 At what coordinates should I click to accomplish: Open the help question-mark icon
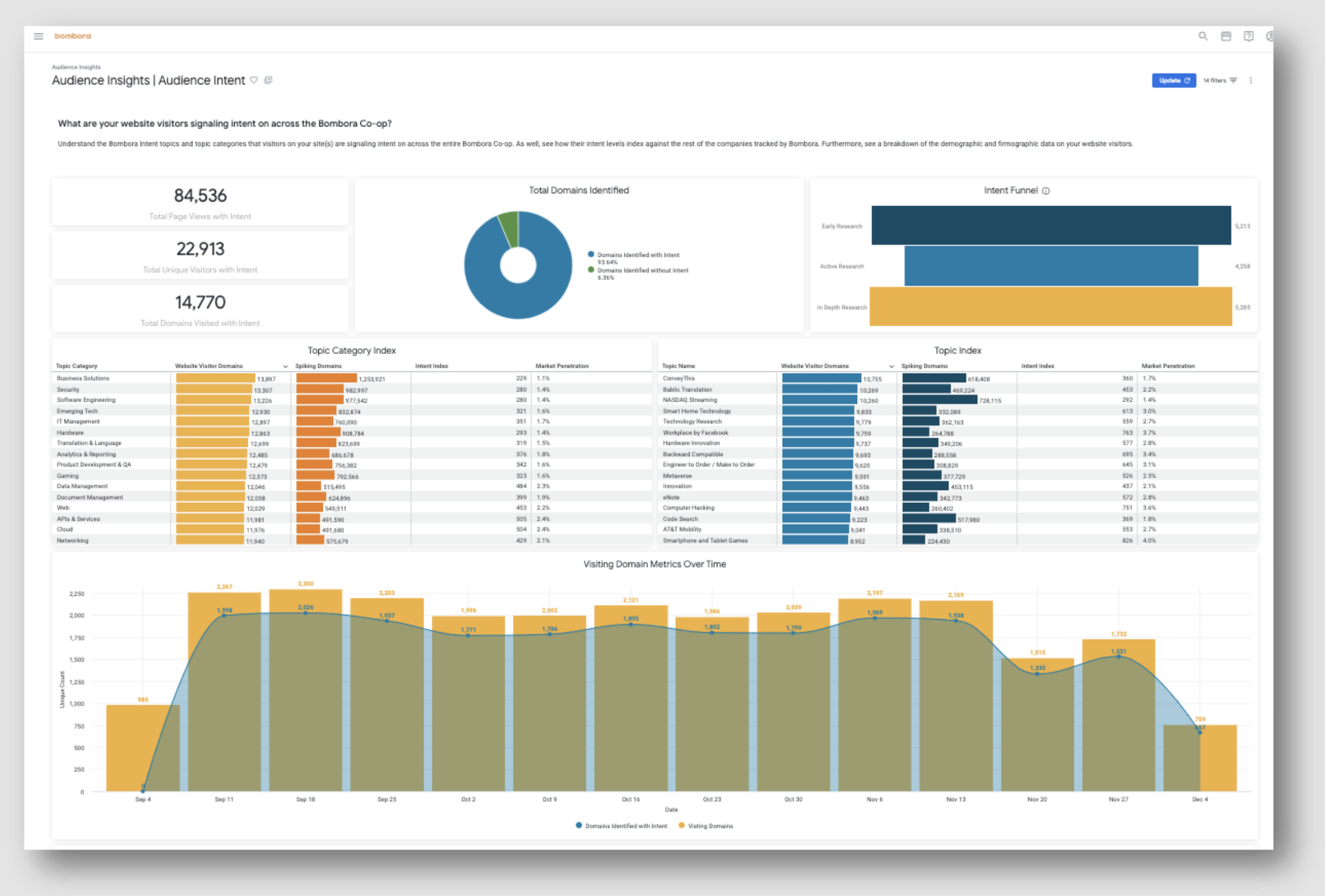coord(1248,36)
